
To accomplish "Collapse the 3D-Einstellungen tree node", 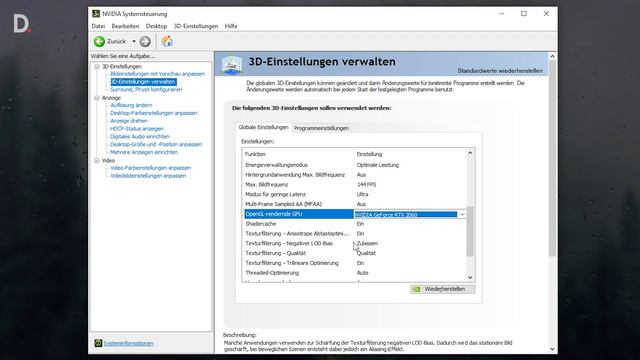I will coord(97,66).
